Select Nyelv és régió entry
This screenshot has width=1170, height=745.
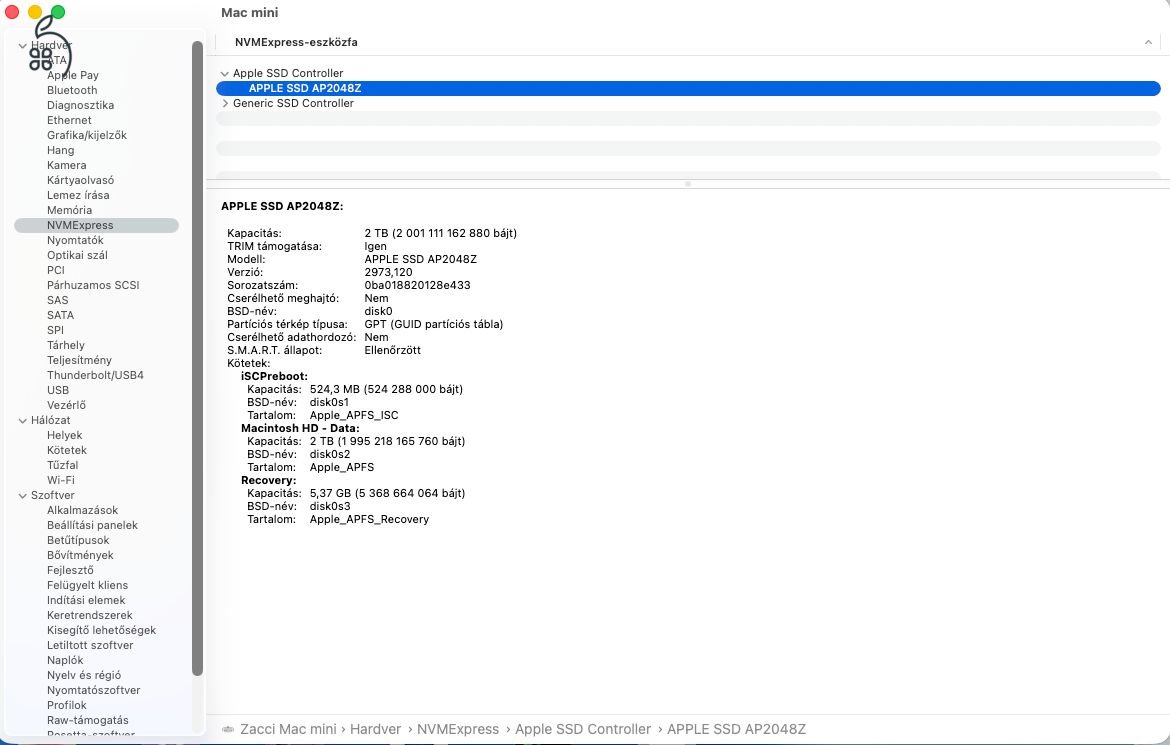click(x=84, y=675)
